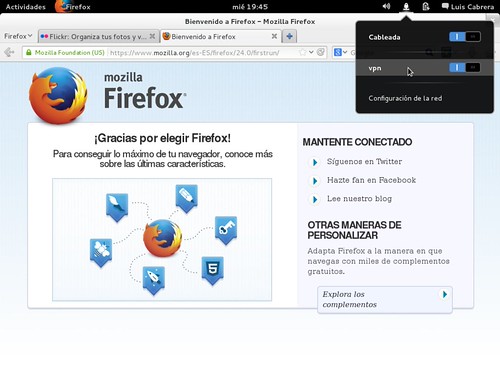The width and height of the screenshot is (500, 375).
Task: Click Explora los complementos button
Action: pos(385,299)
